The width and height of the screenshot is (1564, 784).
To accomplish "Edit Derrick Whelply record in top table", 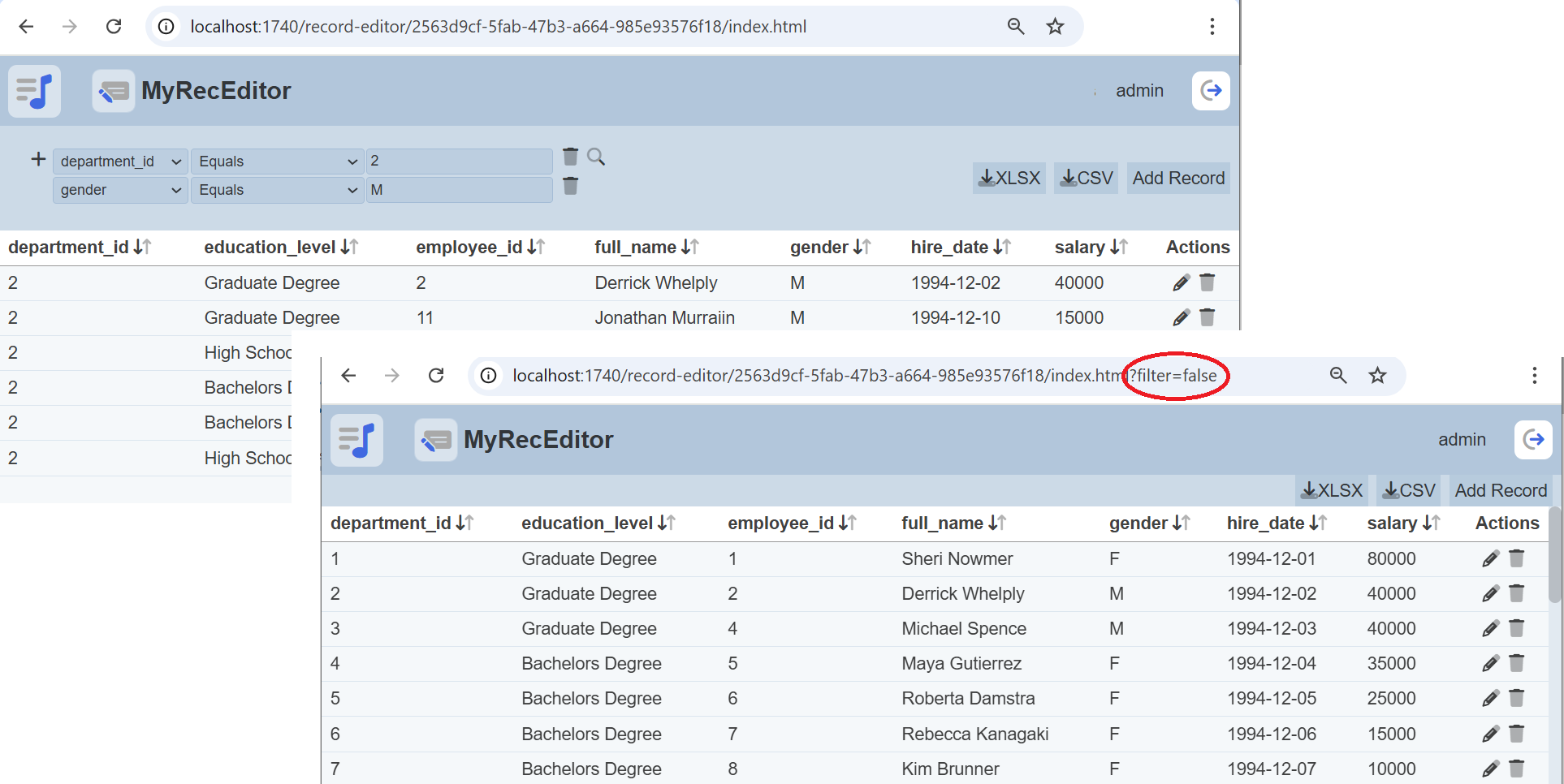I will click(1181, 282).
